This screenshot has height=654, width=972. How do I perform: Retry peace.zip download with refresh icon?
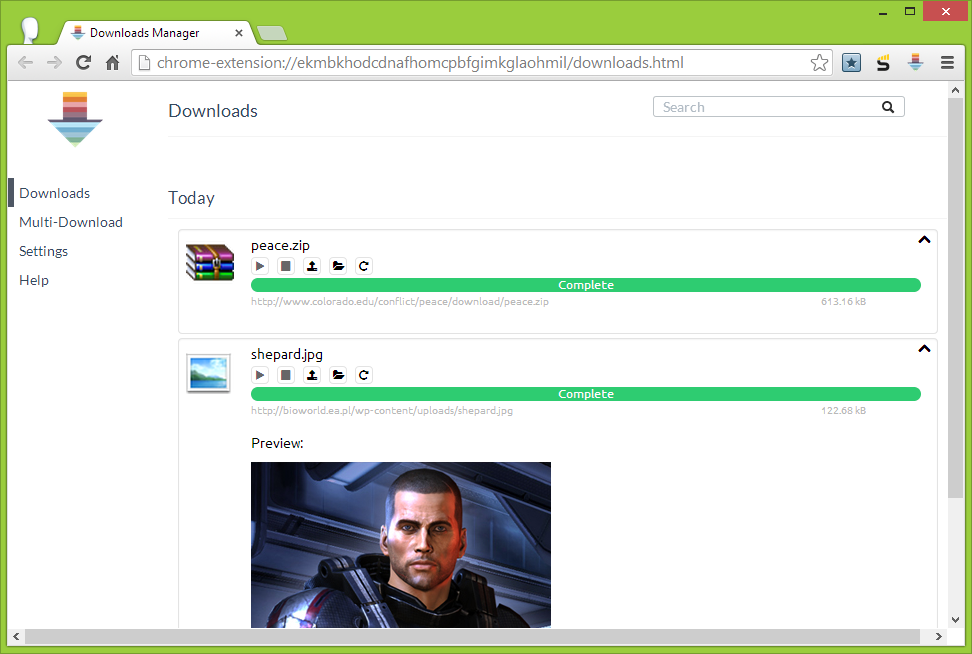tap(364, 266)
